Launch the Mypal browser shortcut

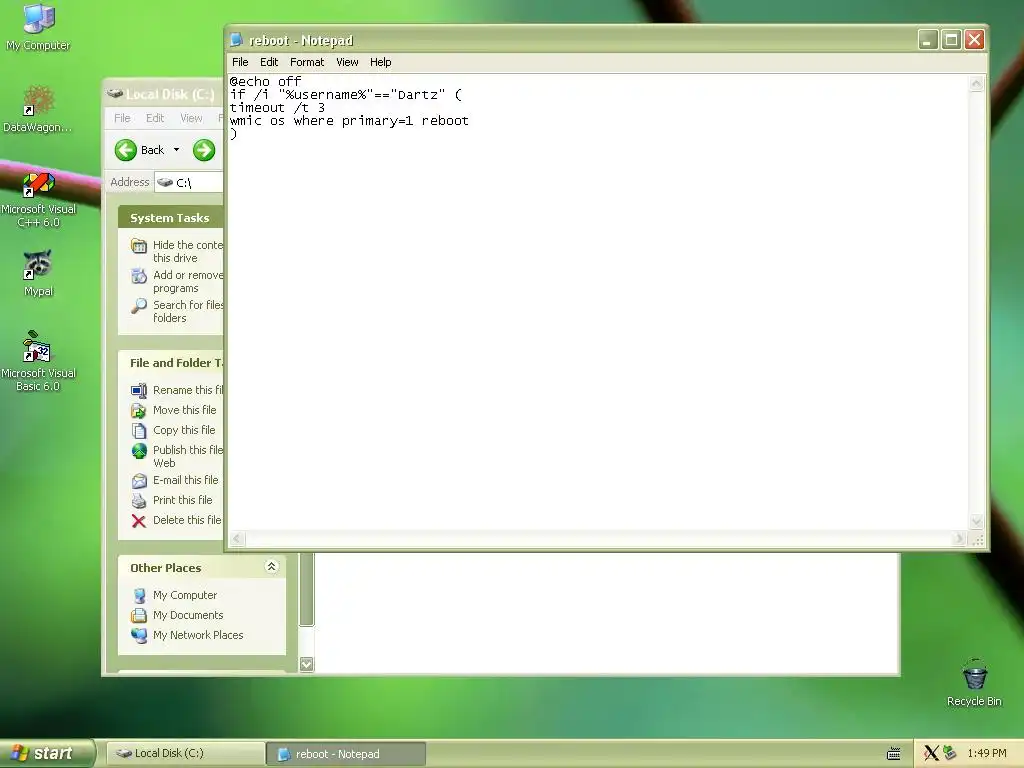(x=38, y=273)
